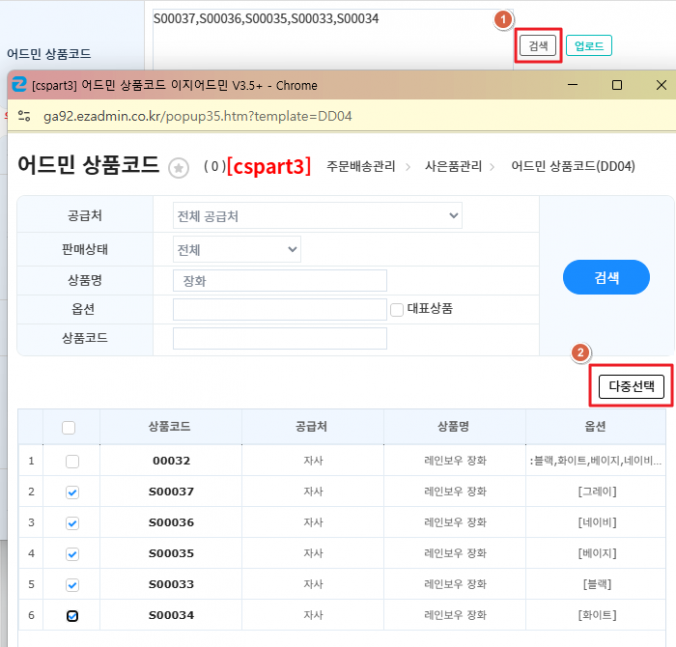Image resolution: width=676 pixels, height=647 pixels.
Task: Tick the checkbox for product 00032
Action: (x=71, y=461)
